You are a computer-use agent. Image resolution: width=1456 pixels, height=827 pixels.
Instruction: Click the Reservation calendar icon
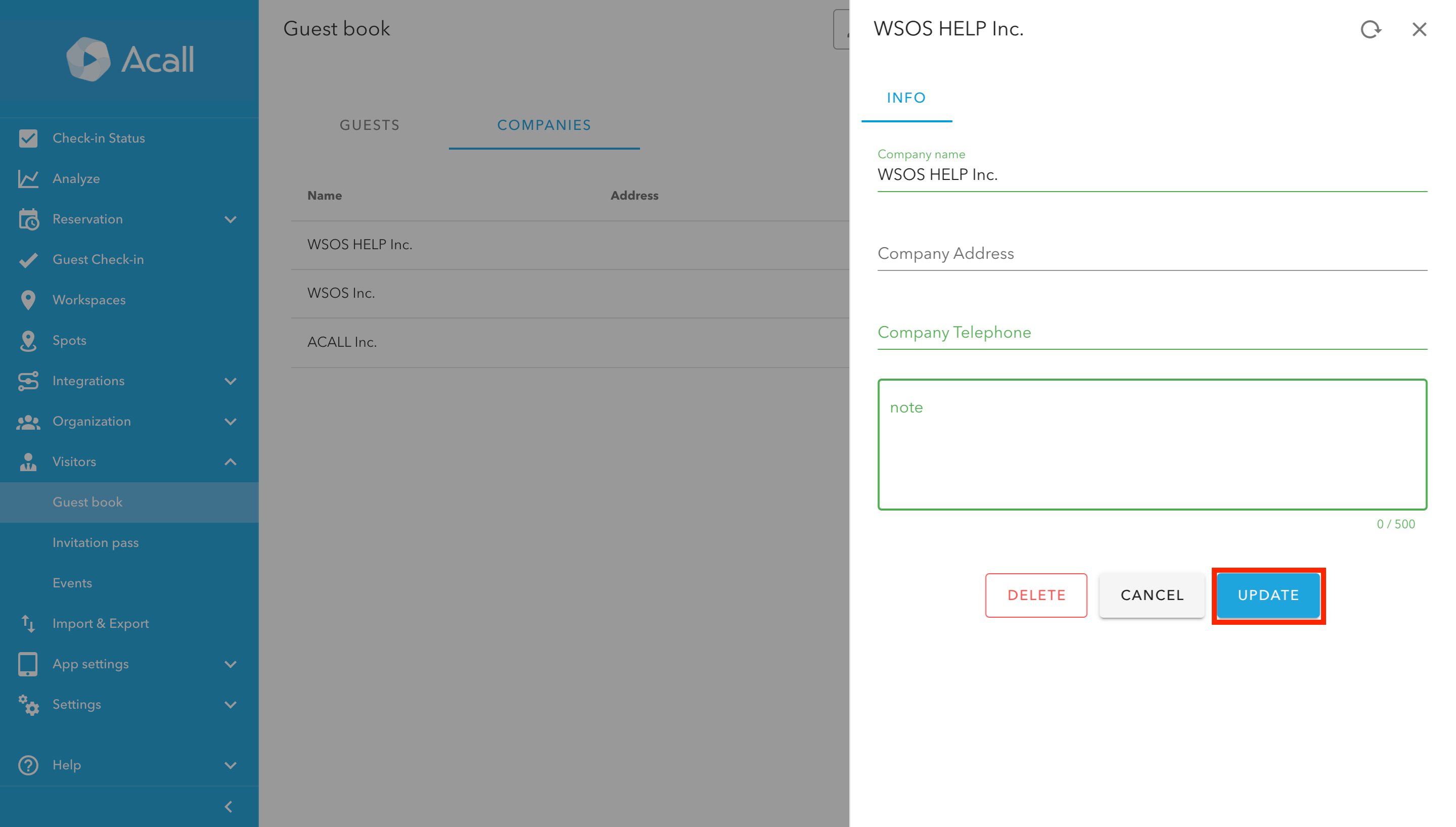coord(28,219)
